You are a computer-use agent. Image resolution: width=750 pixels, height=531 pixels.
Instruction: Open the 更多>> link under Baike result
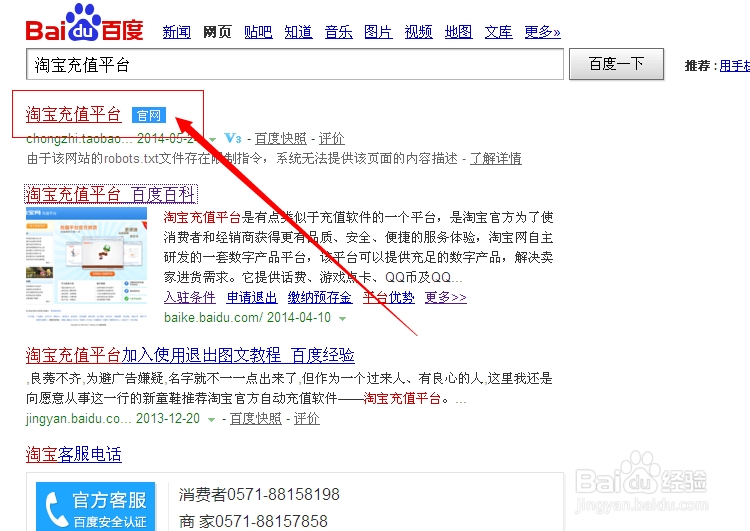(x=446, y=298)
